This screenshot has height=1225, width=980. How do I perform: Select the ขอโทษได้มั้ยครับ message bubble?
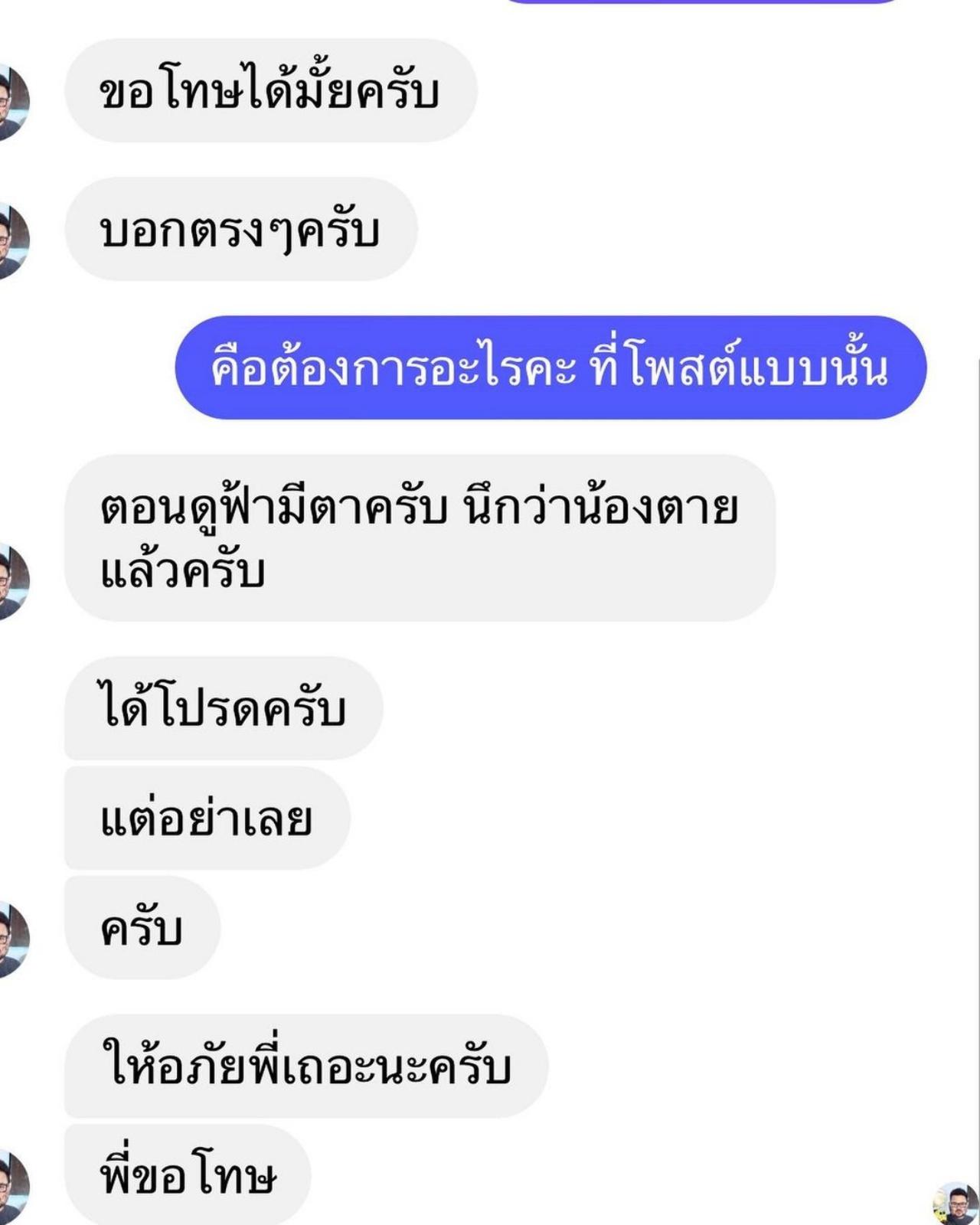pyautogui.click(x=271, y=90)
